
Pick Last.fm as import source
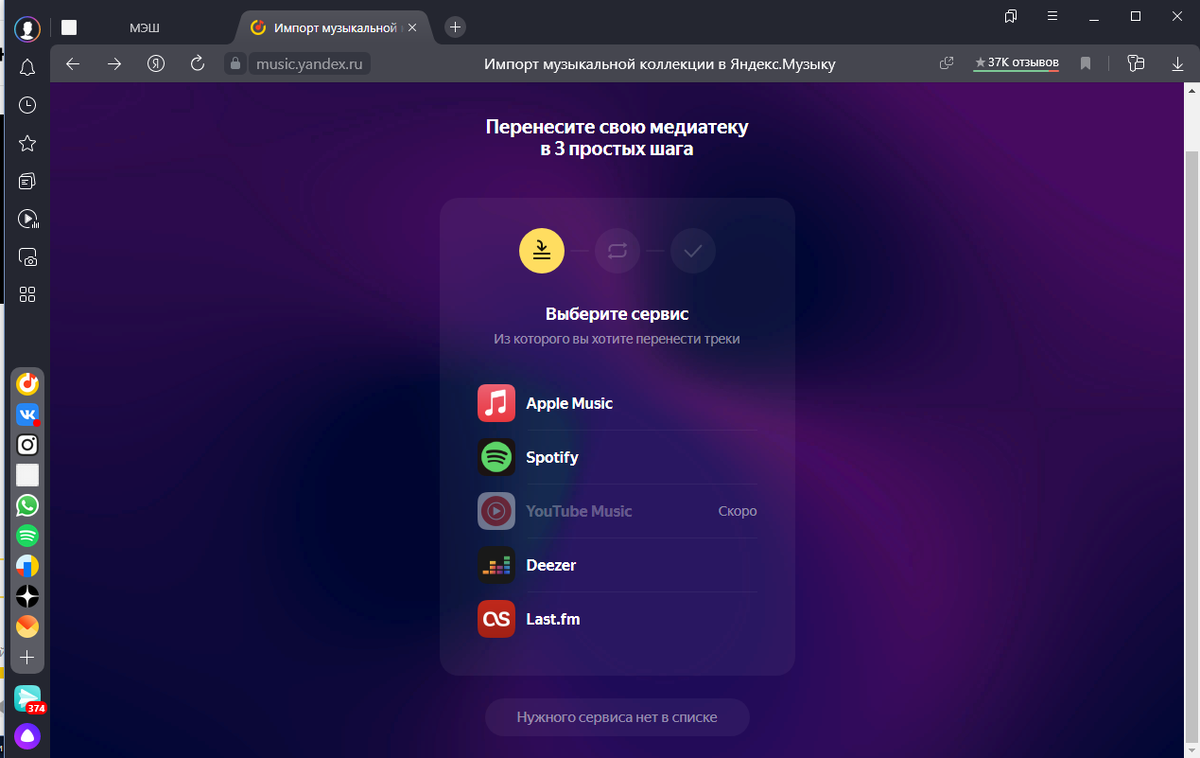coord(617,619)
